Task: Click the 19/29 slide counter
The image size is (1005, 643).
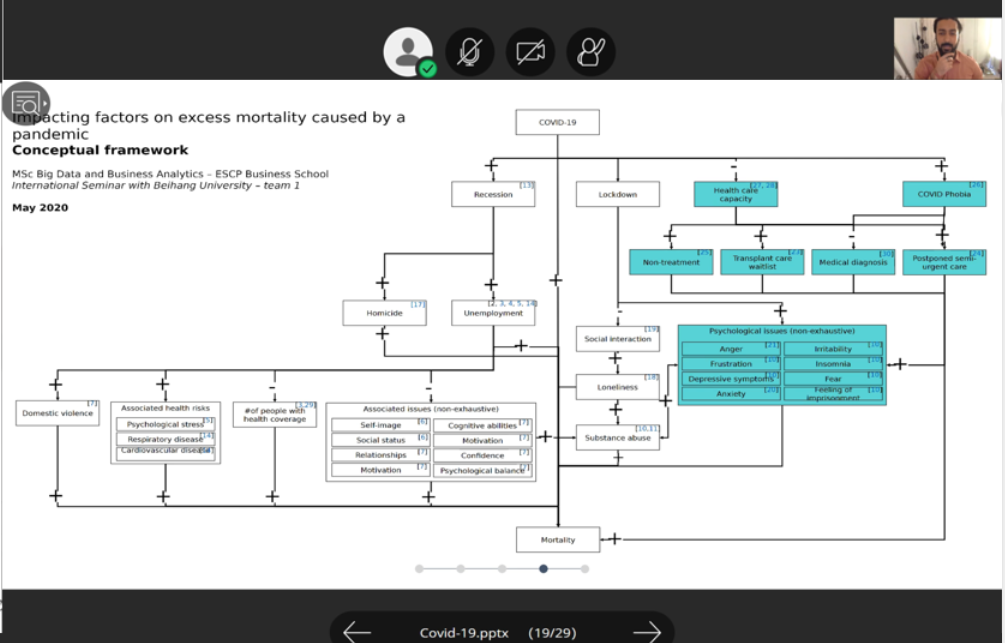Action: [553, 632]
